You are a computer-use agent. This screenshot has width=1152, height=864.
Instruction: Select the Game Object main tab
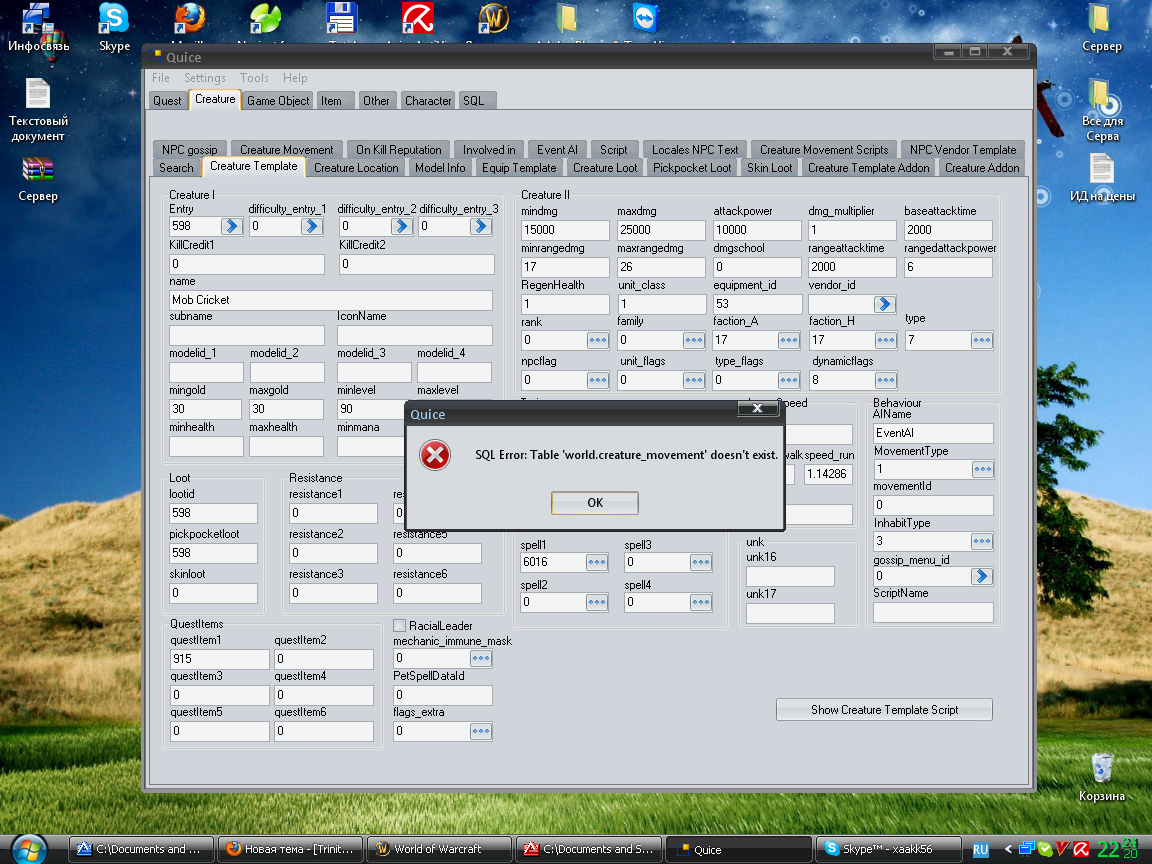(278, 101)
